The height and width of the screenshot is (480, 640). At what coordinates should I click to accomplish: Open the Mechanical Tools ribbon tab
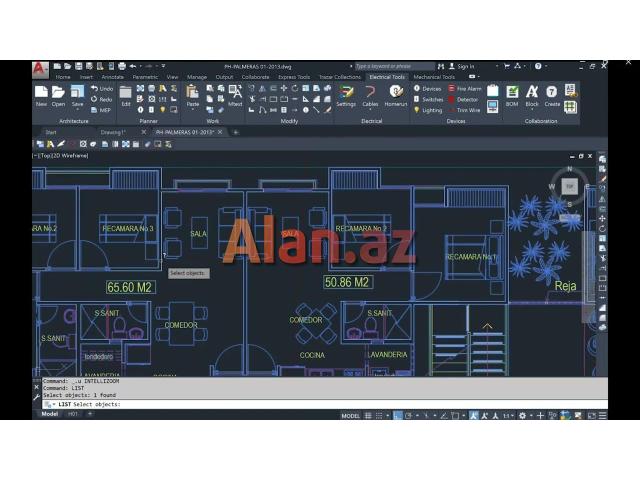point(434,77)
